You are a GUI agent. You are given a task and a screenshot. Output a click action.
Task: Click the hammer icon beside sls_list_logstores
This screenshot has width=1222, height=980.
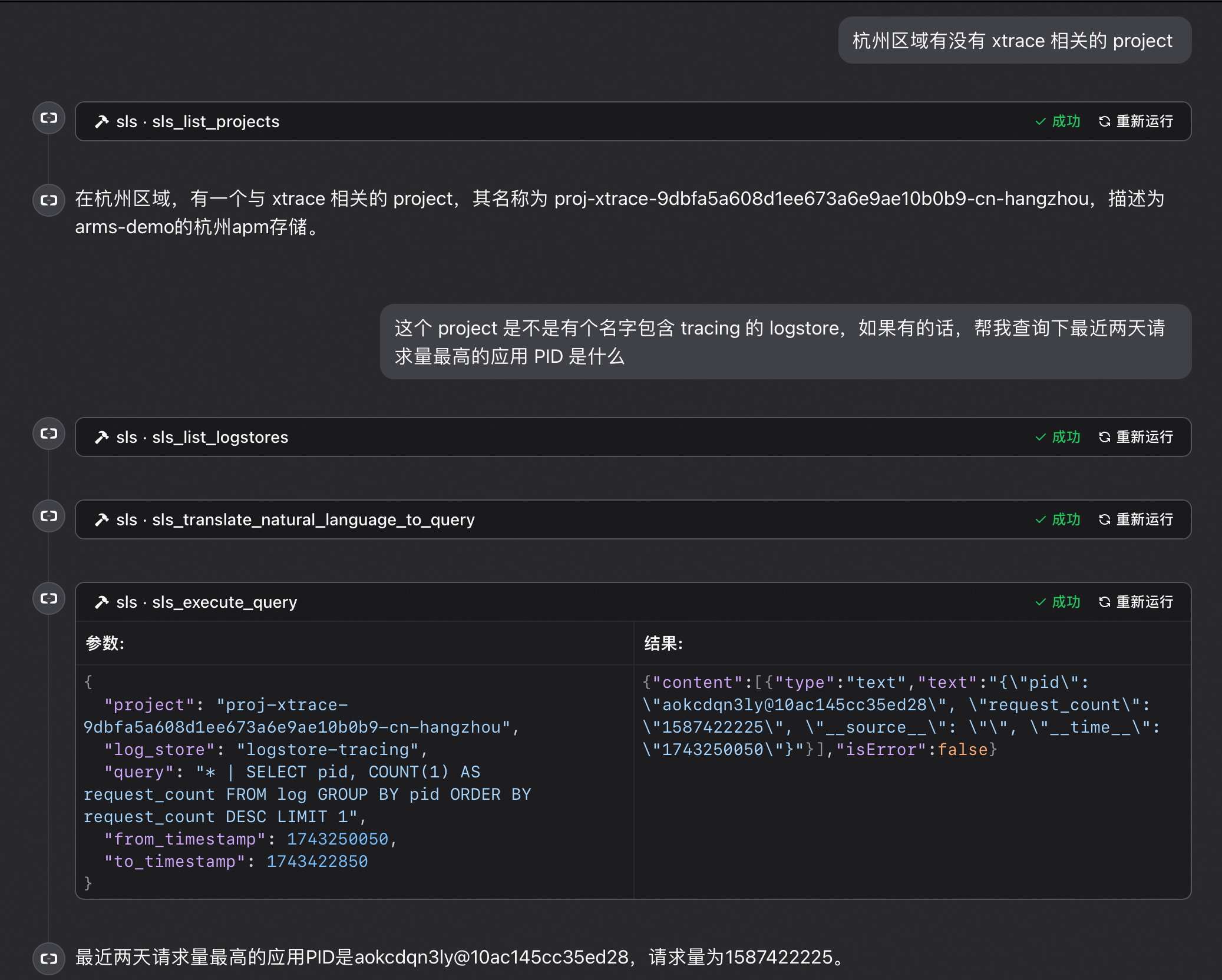(x=102, y=437)
